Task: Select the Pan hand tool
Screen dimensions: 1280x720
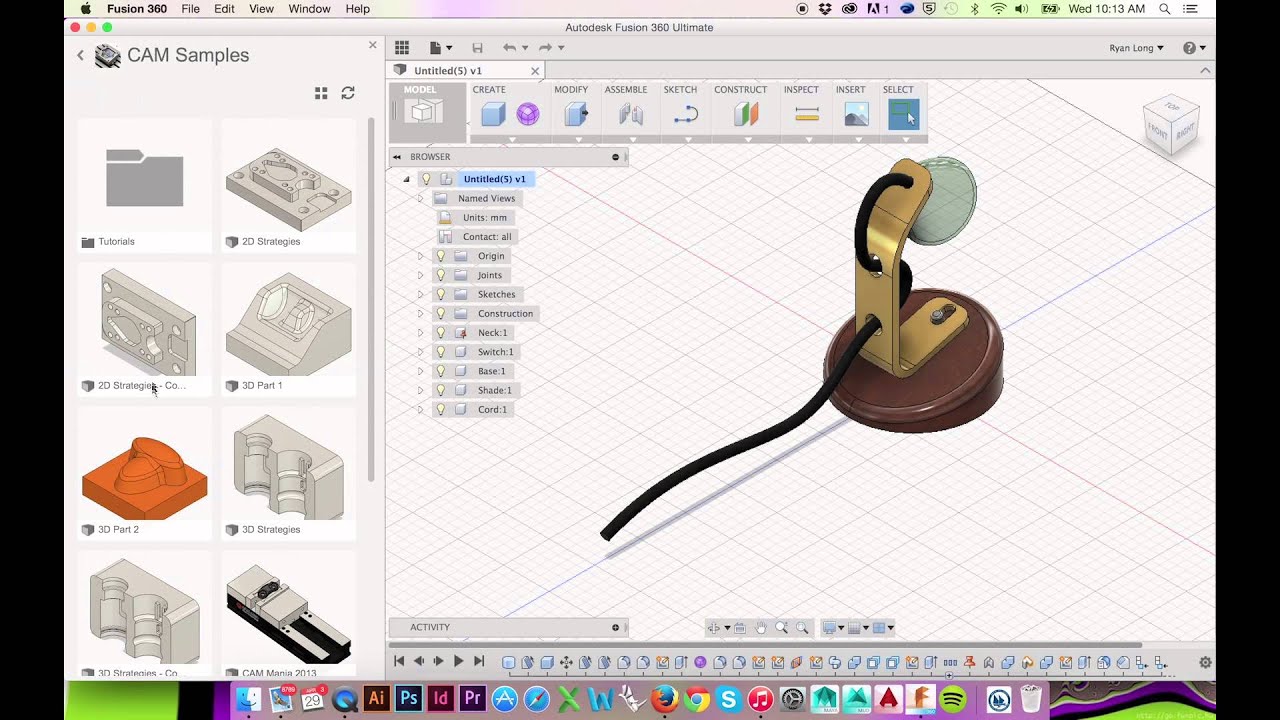Action: [761, 628]
